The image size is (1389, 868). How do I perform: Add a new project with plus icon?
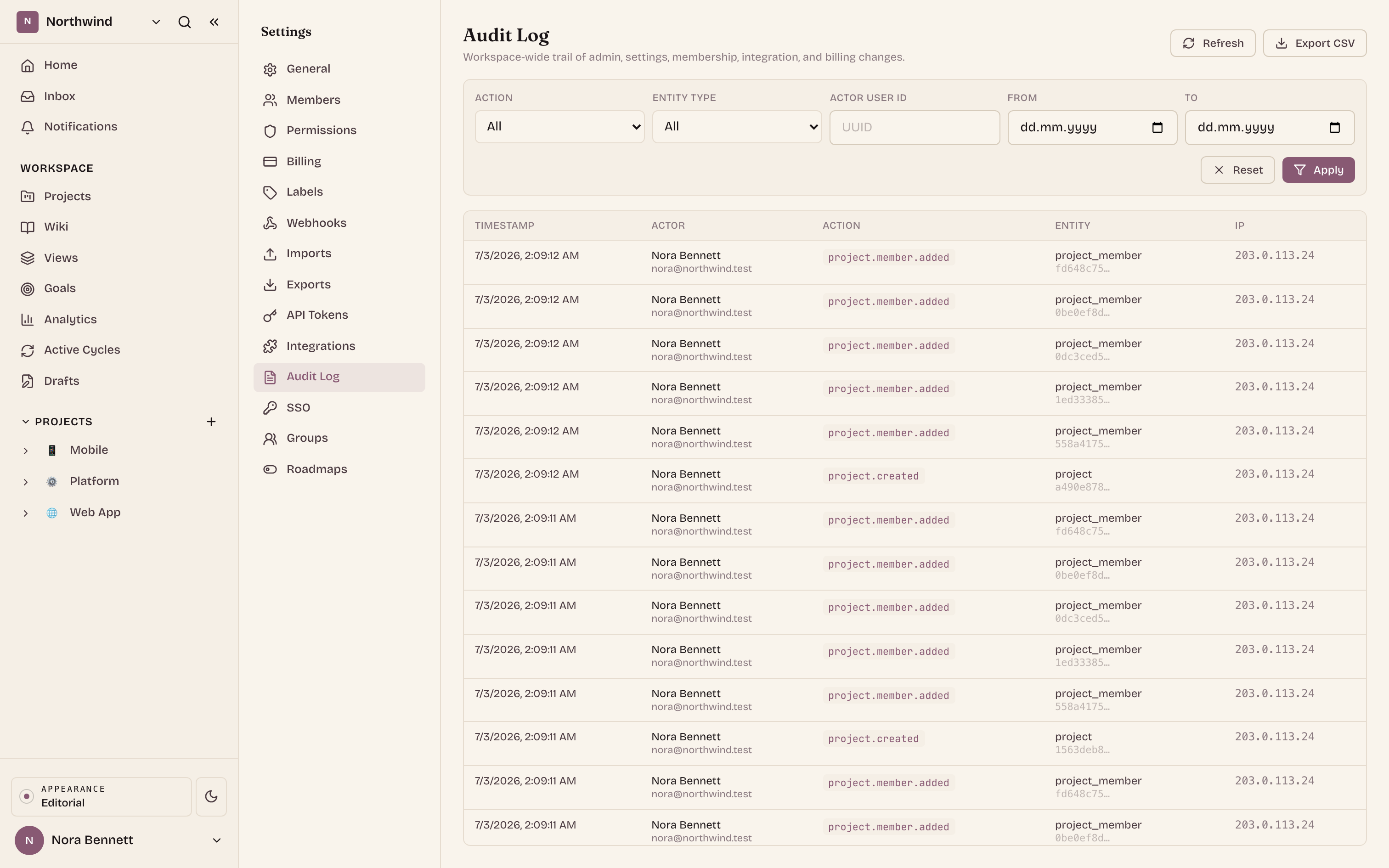211,422
